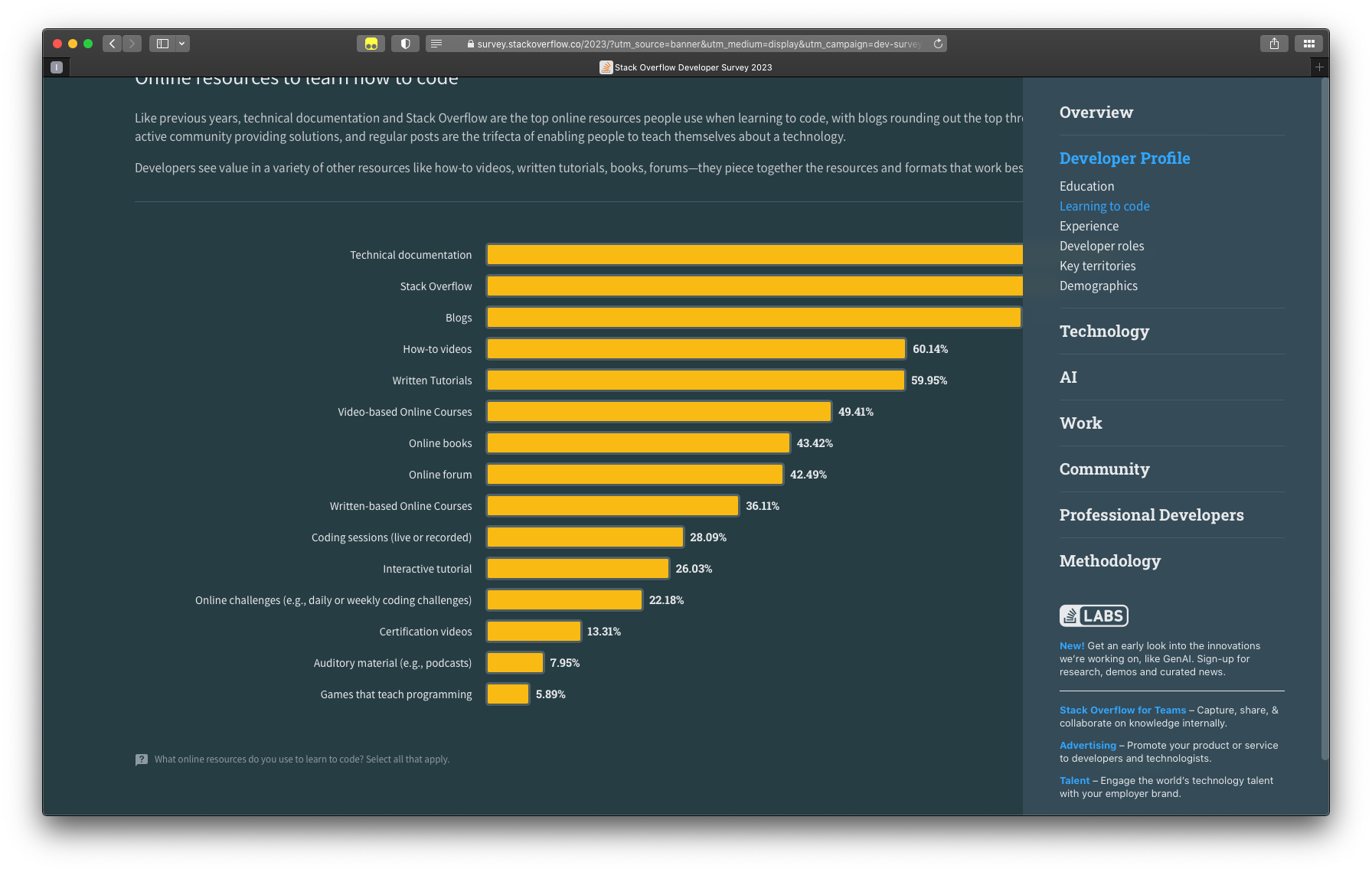
Task: Open the Community section
Action: (1104, 469)
